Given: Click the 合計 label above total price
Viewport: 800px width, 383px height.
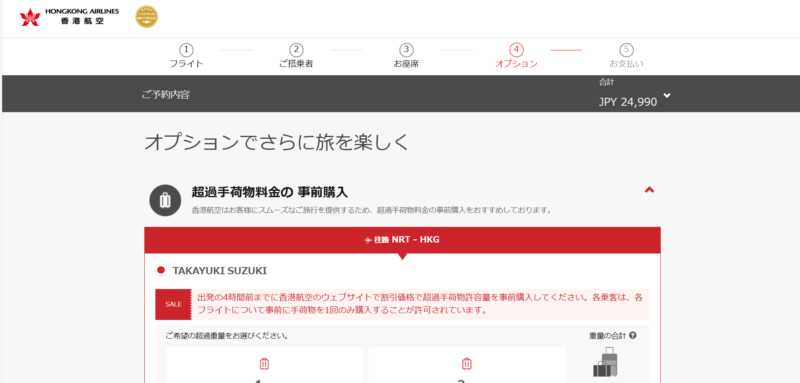Looking at the screenshot, I should (x=606, y=83).
